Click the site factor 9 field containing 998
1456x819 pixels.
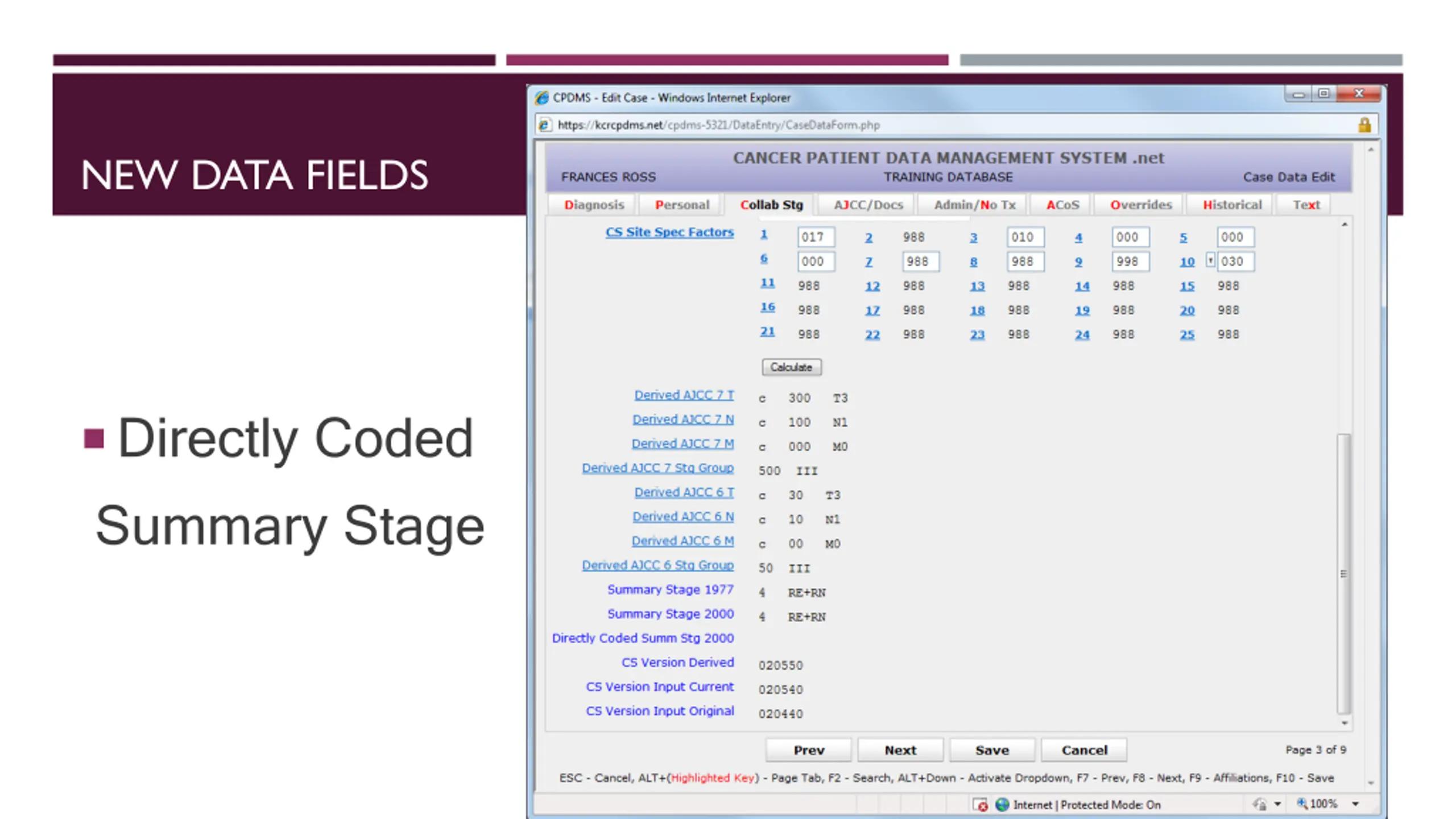pos(1131,262)
